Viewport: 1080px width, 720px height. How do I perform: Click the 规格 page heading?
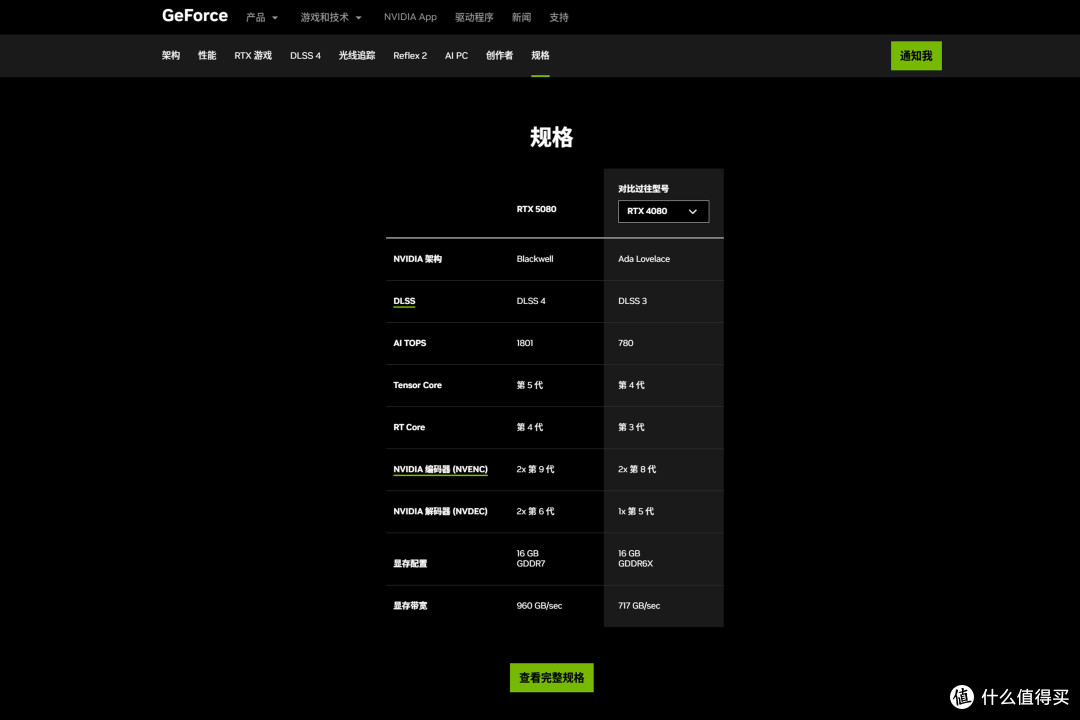(x=551, y=137)
